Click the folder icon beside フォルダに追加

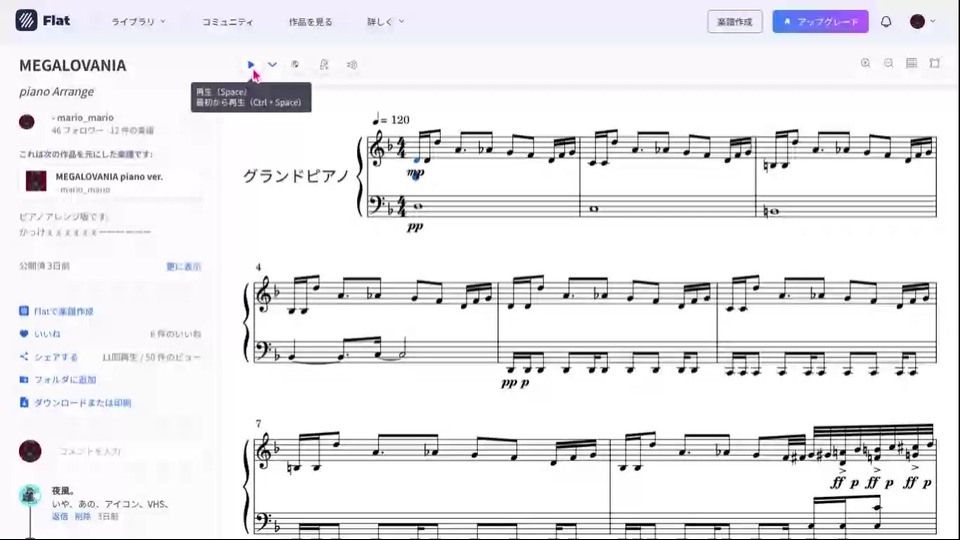[x=24, y=380]
